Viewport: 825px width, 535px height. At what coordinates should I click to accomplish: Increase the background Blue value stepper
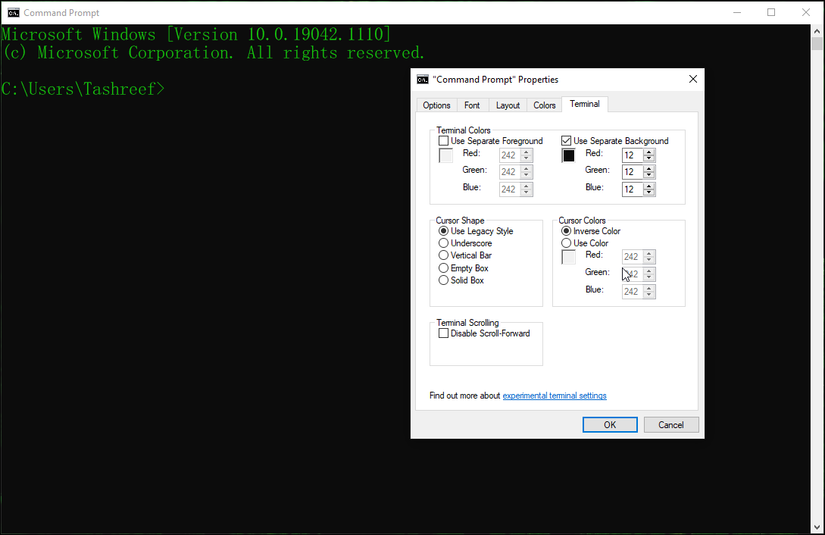[x=649, y=186]
